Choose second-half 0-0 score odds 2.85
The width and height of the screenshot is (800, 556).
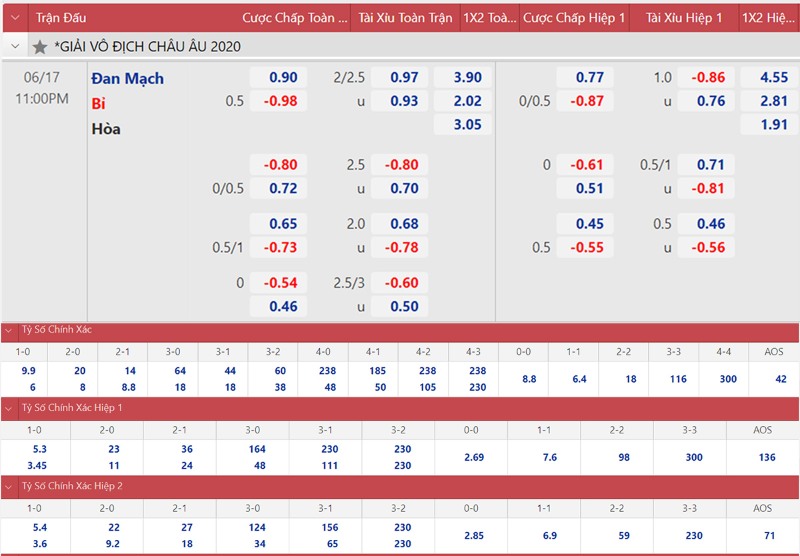[x=477, y=535]
